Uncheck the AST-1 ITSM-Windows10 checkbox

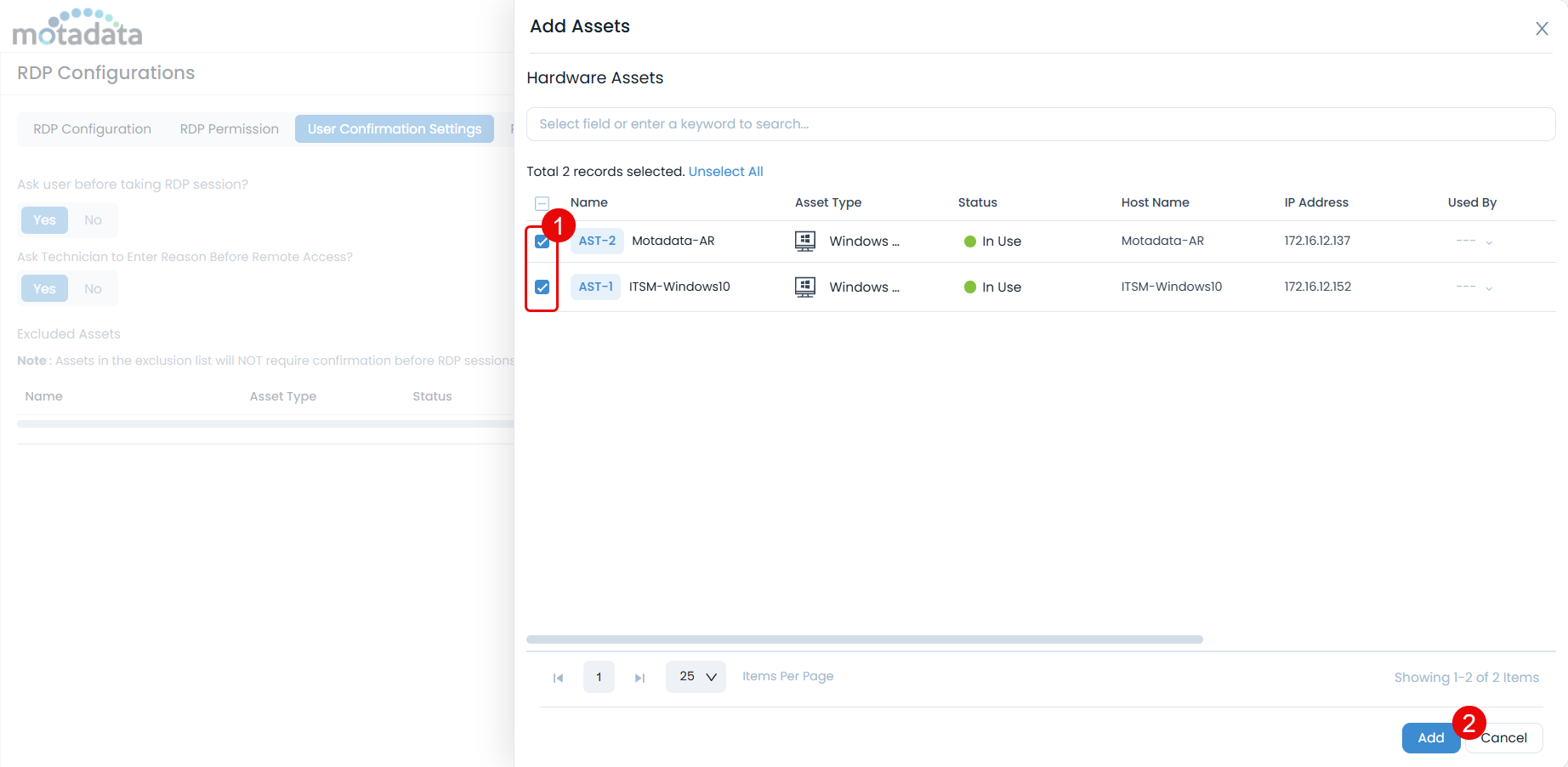tap(542, 287)
